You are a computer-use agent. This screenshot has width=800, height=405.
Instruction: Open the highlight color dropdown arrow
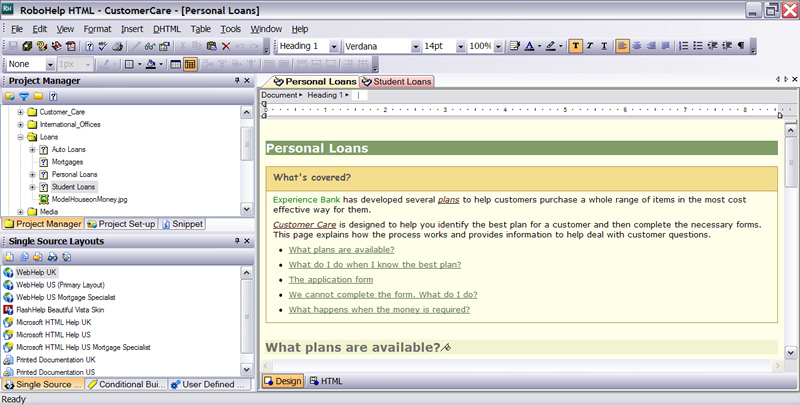coord(561,46)
